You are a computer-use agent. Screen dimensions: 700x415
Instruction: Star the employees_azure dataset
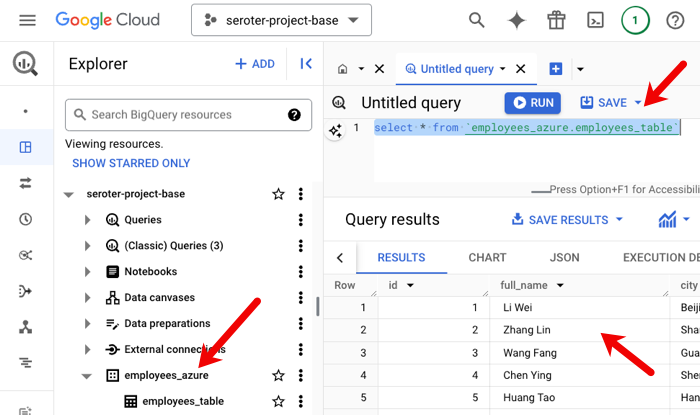point(279,376)
